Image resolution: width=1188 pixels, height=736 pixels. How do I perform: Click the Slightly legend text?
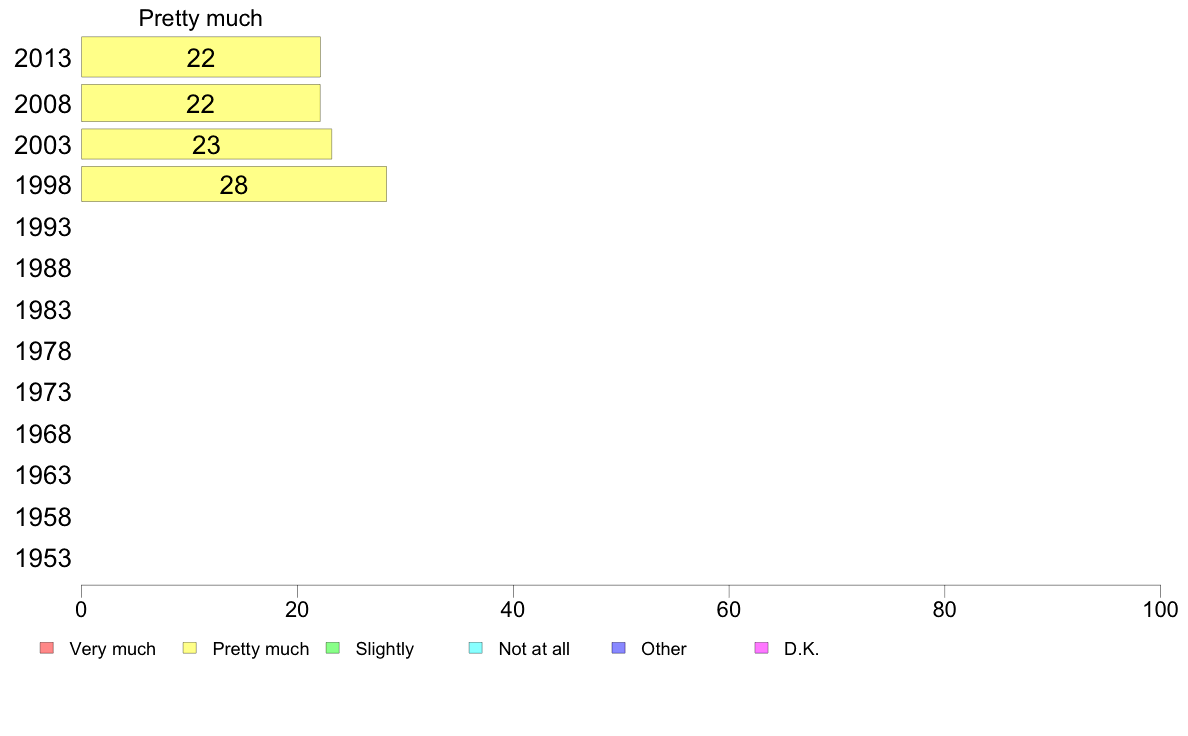[x=384, y=649]
